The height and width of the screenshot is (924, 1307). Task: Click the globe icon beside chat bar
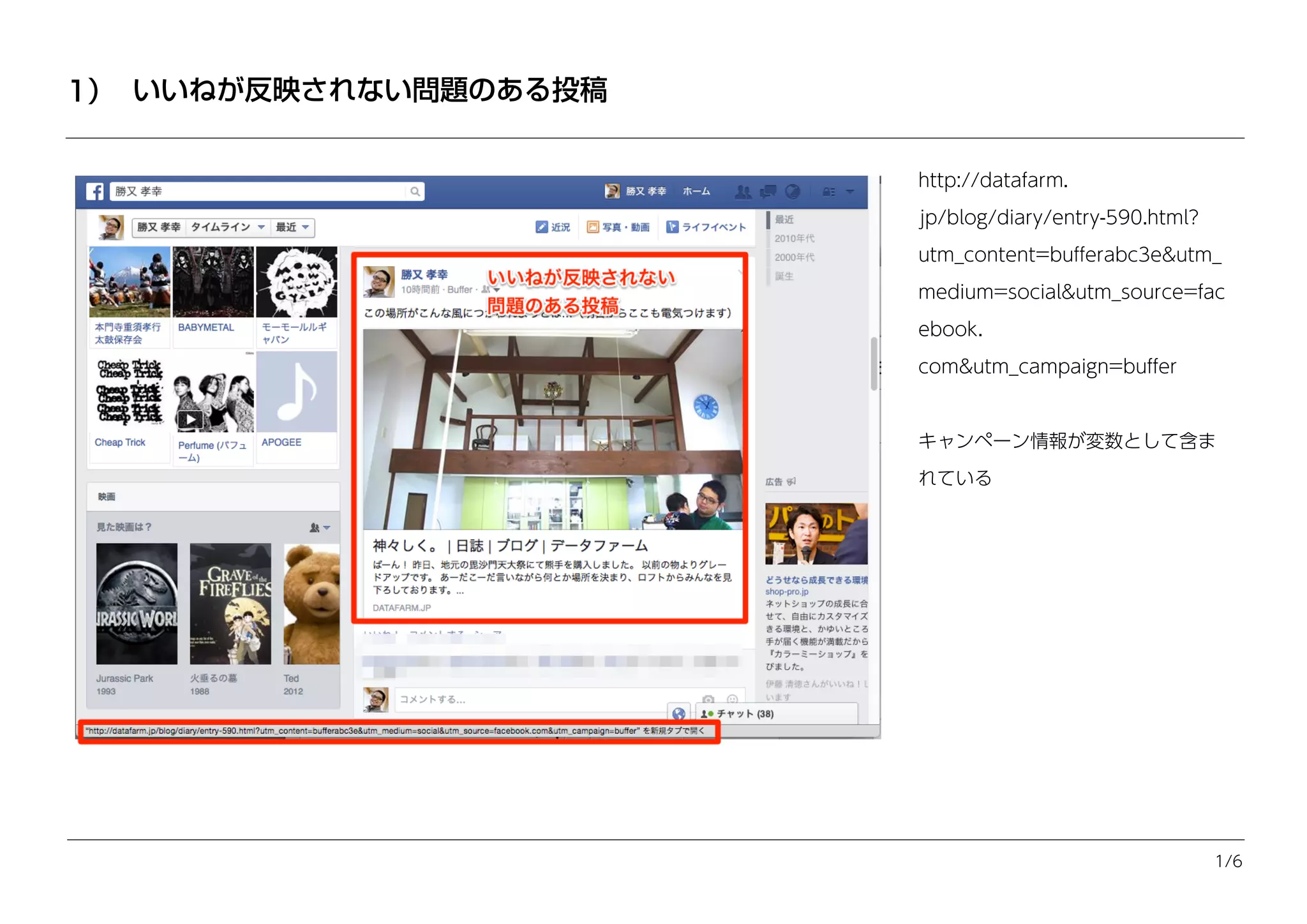tap(678, 713)
